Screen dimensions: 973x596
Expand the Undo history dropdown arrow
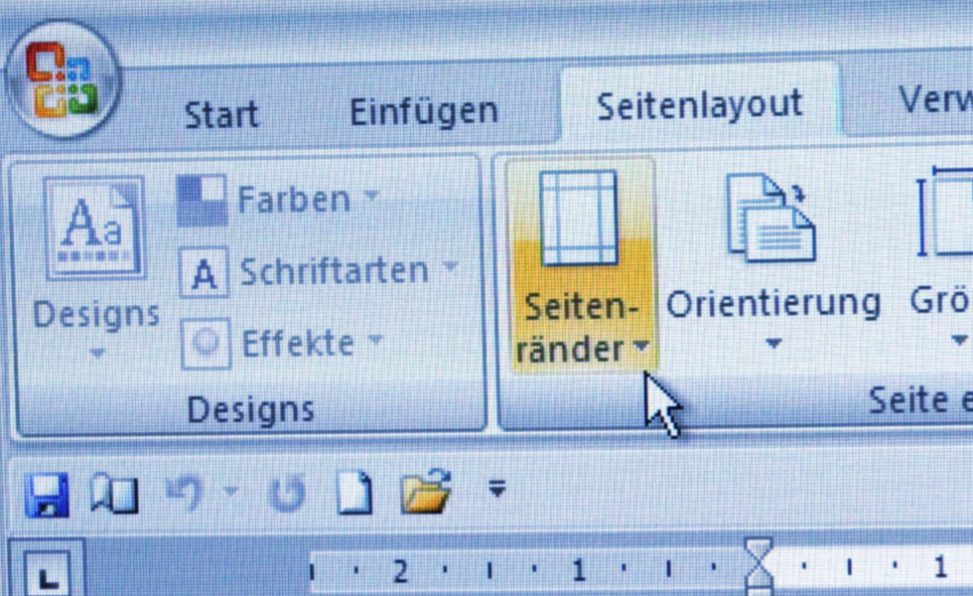click(231, 492)
